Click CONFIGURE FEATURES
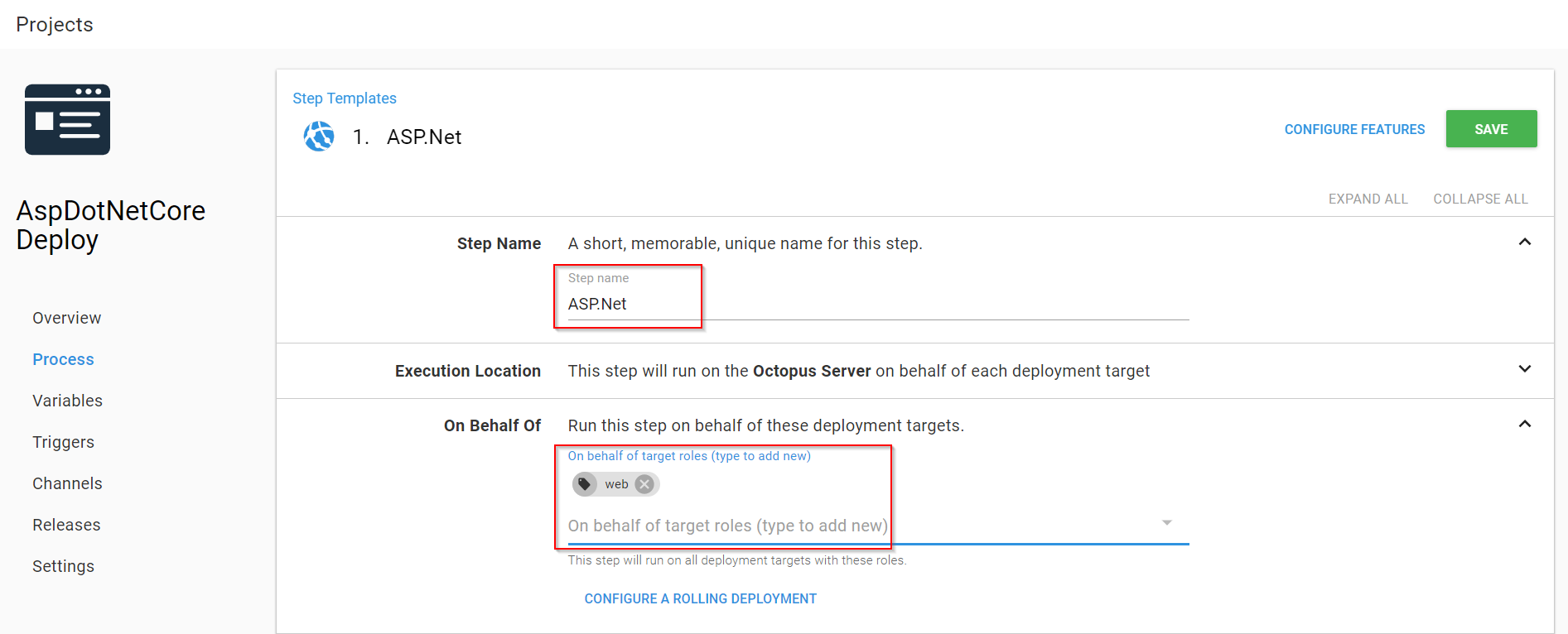 tap(1354, 129)
